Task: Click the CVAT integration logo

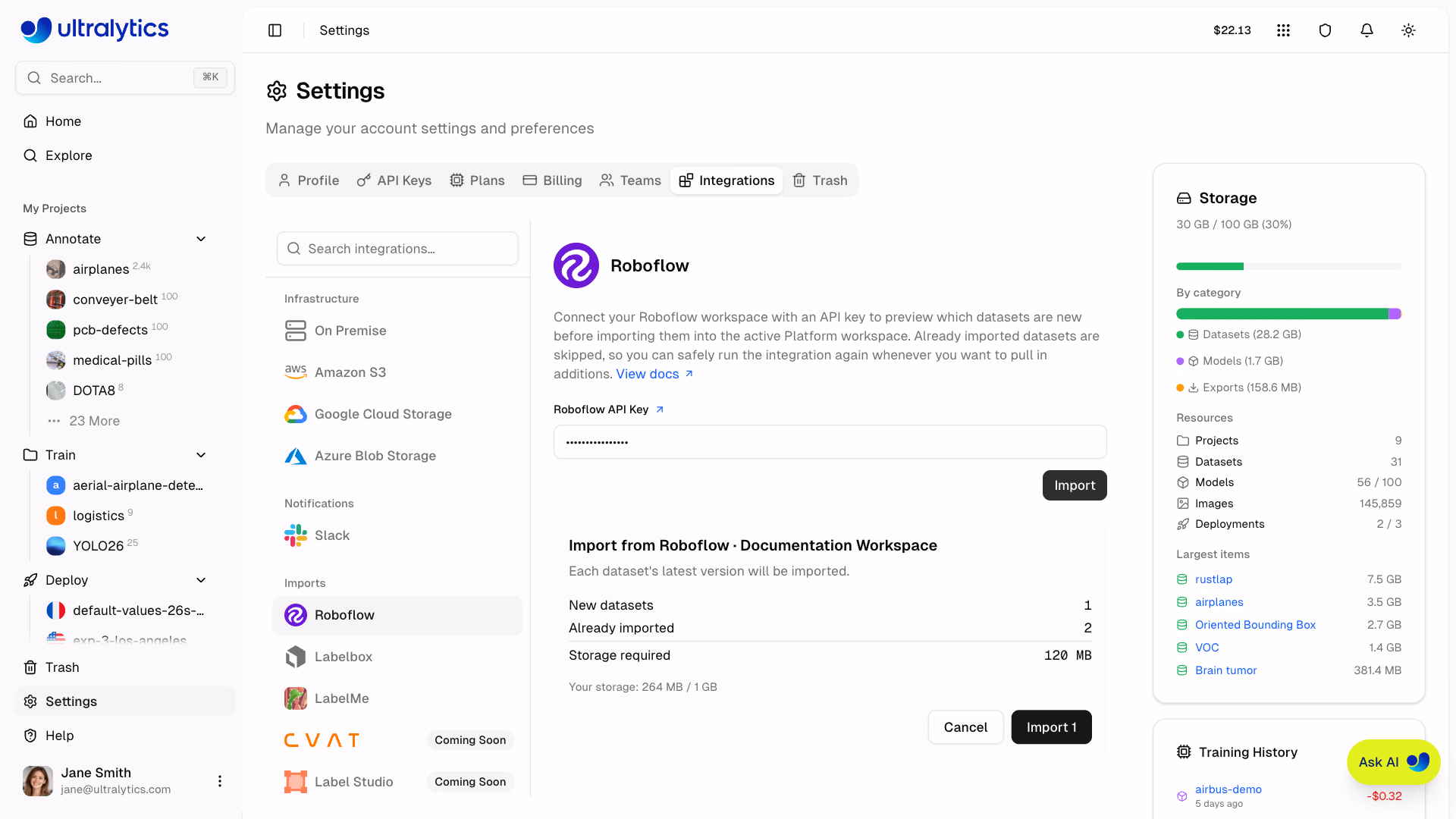Action: [x=322, y=740]
